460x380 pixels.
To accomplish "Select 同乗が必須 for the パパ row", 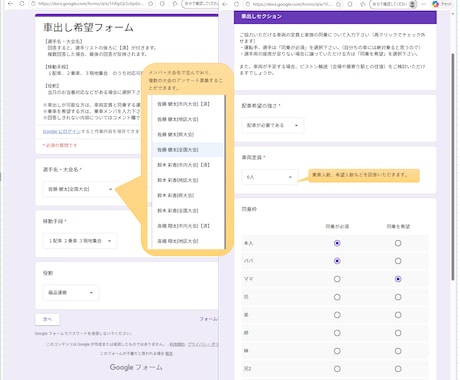I will point(337,261).
